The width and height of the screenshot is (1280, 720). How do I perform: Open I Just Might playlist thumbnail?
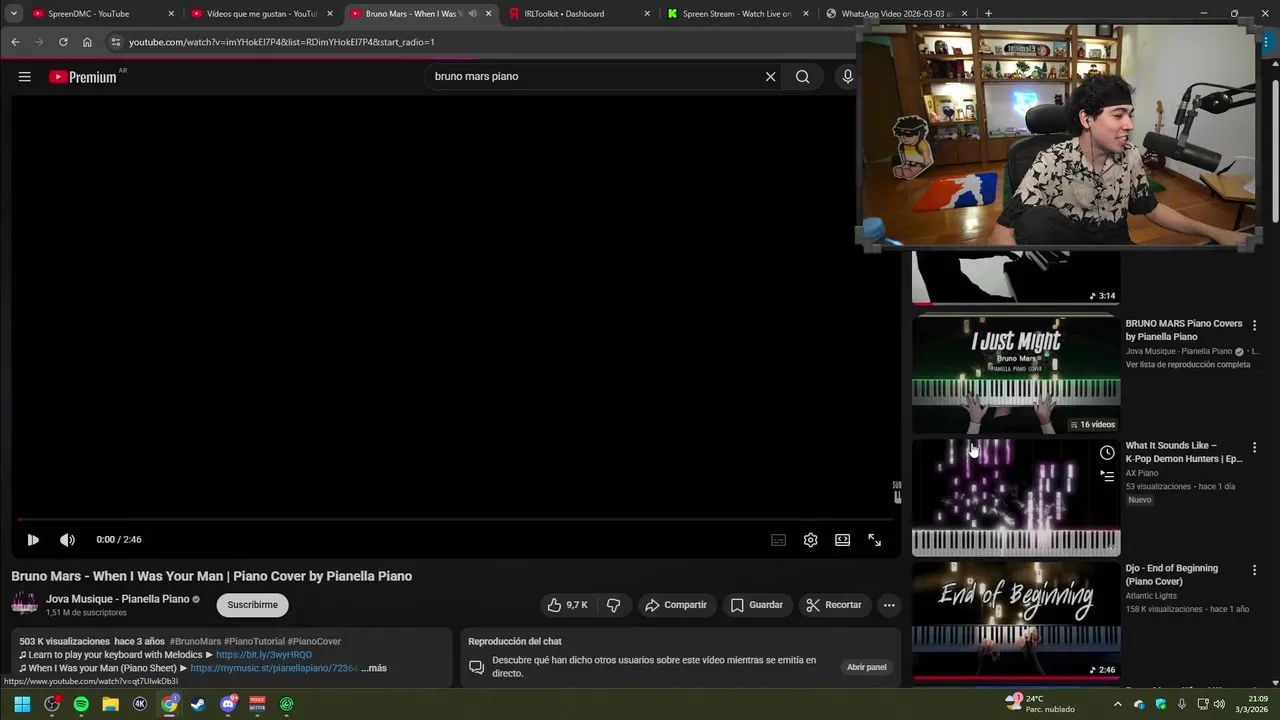click(1016, 374)
